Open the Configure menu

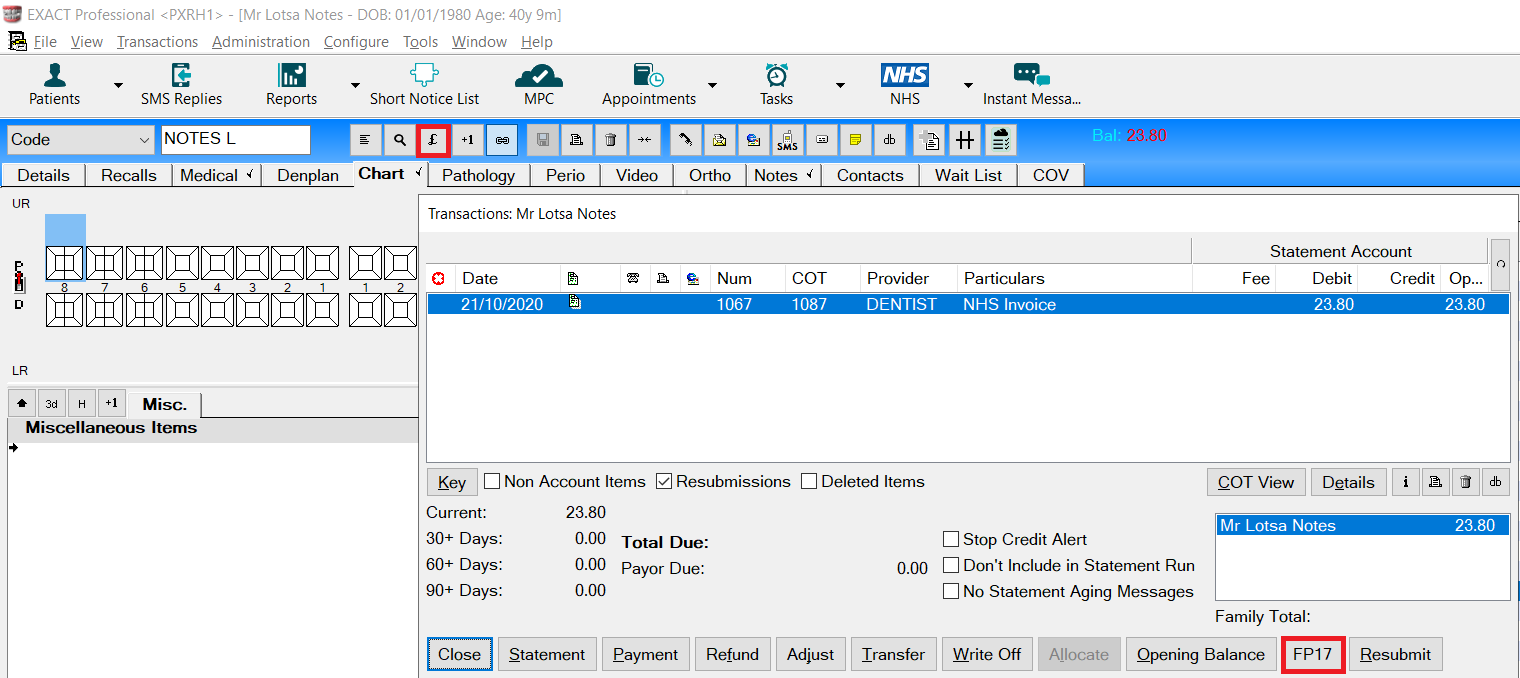(356, 42)
